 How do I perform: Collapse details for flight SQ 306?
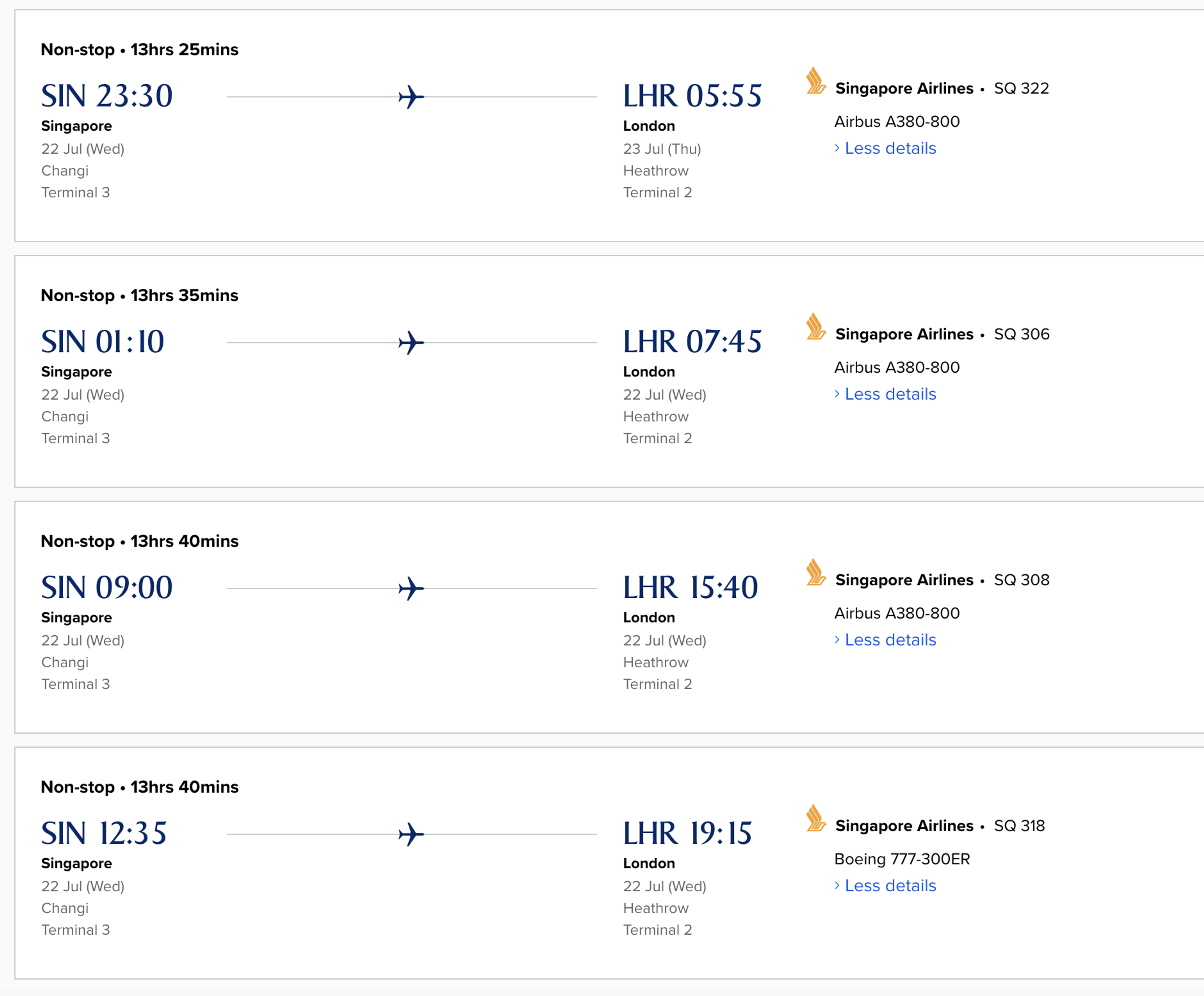point(890,394)
